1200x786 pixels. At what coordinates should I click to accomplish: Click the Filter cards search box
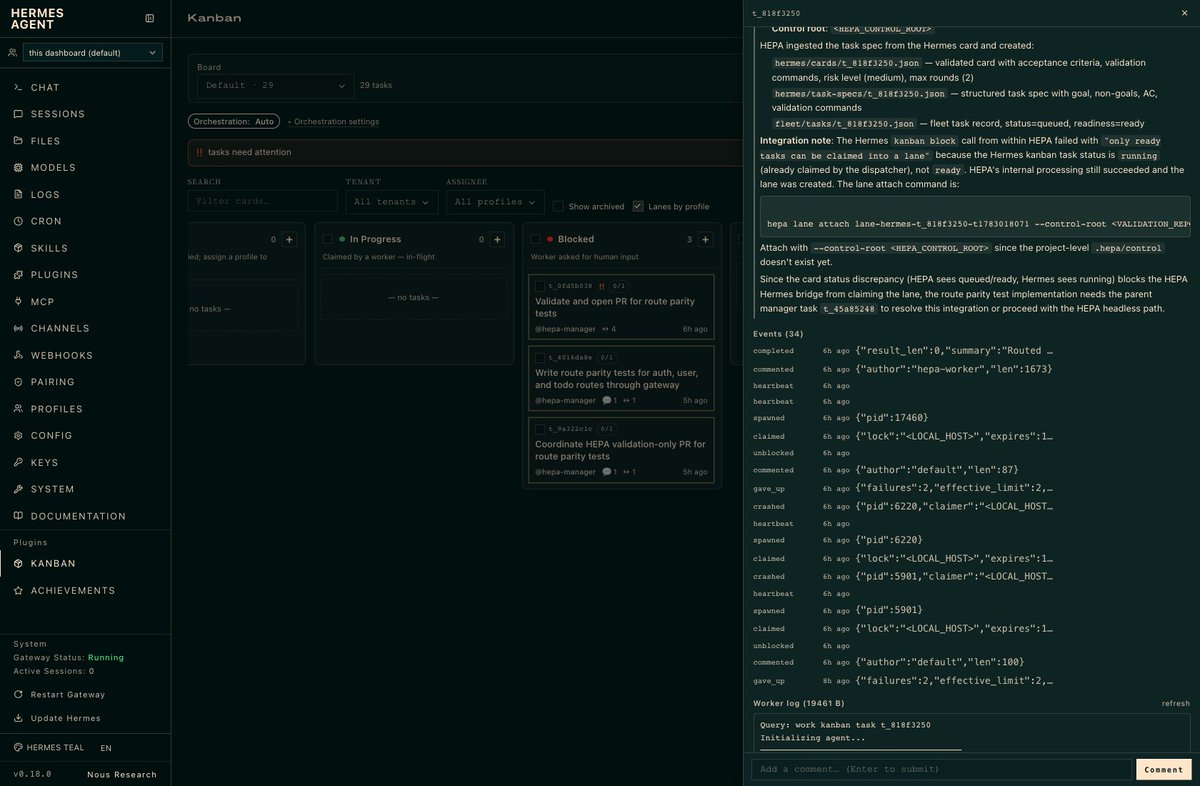pos(262,202)
